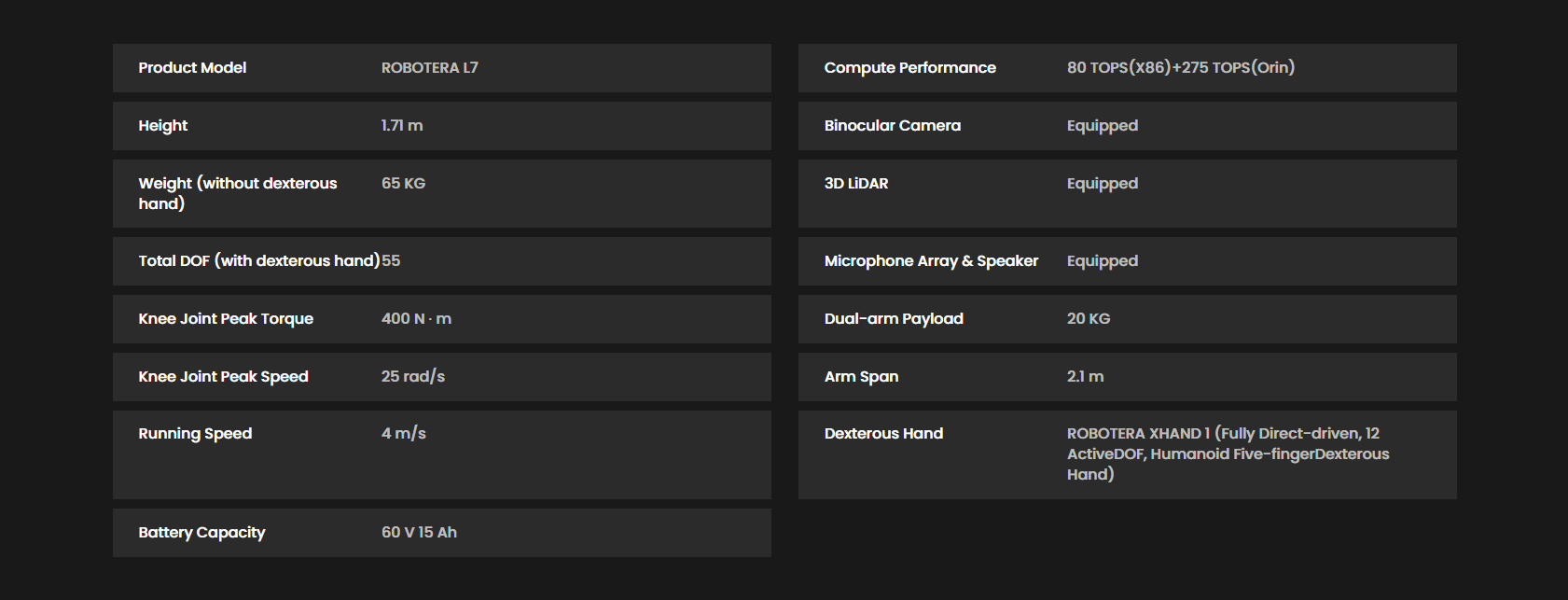
Task: Select the 80 TOPS(X86)+275 TOPS(Orin) value
Action: tap(1181, 67)
